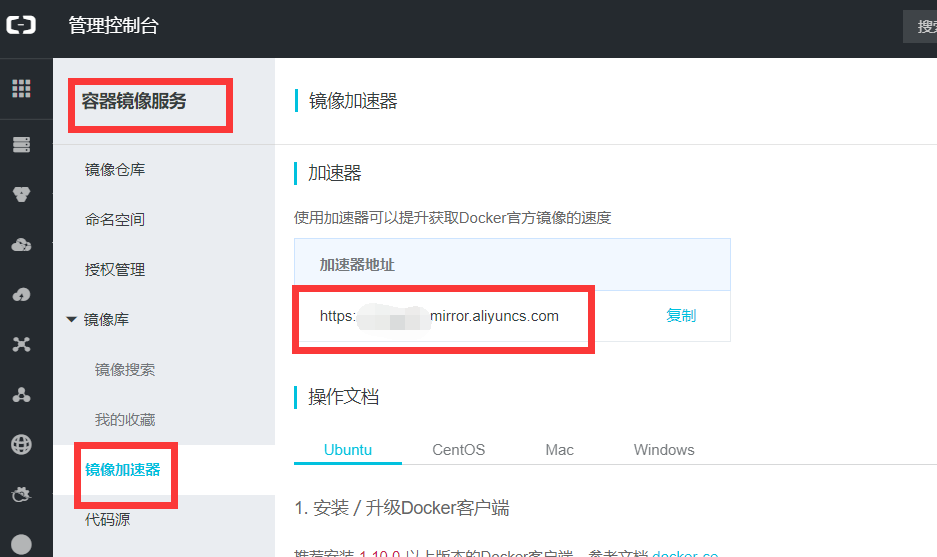Open 命名空间 in the left menu
This screenshot has width=937, height=557.
[115, 219]
